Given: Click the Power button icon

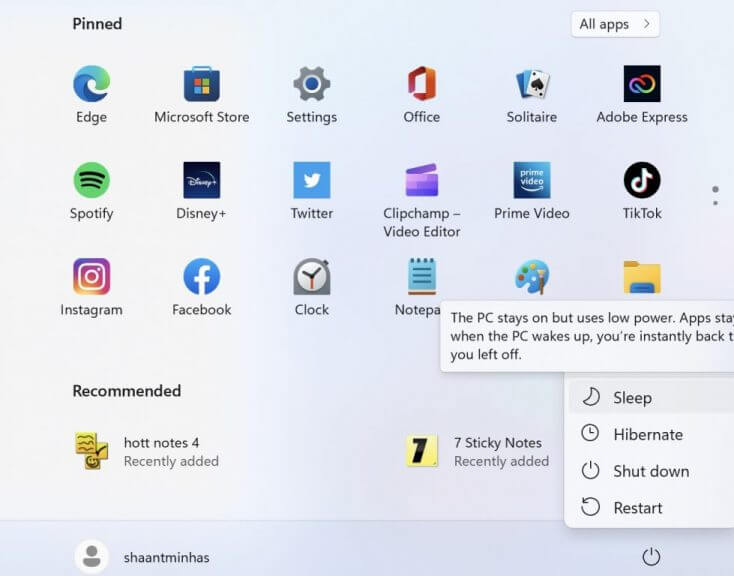Looking at the screenshot, I should [651, 557].
